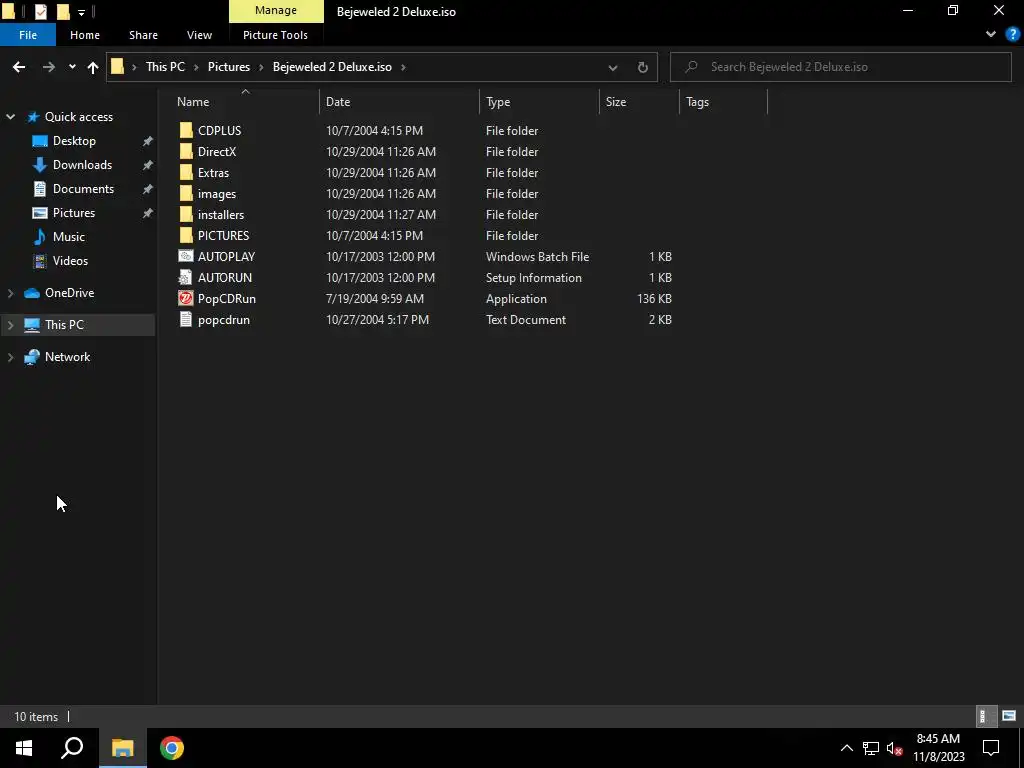The height and width of the screenshot is (768, 1024).
Task: Focus the Search Bejeweled 2 Deluxe.iso field
Action: click(840, 67)
